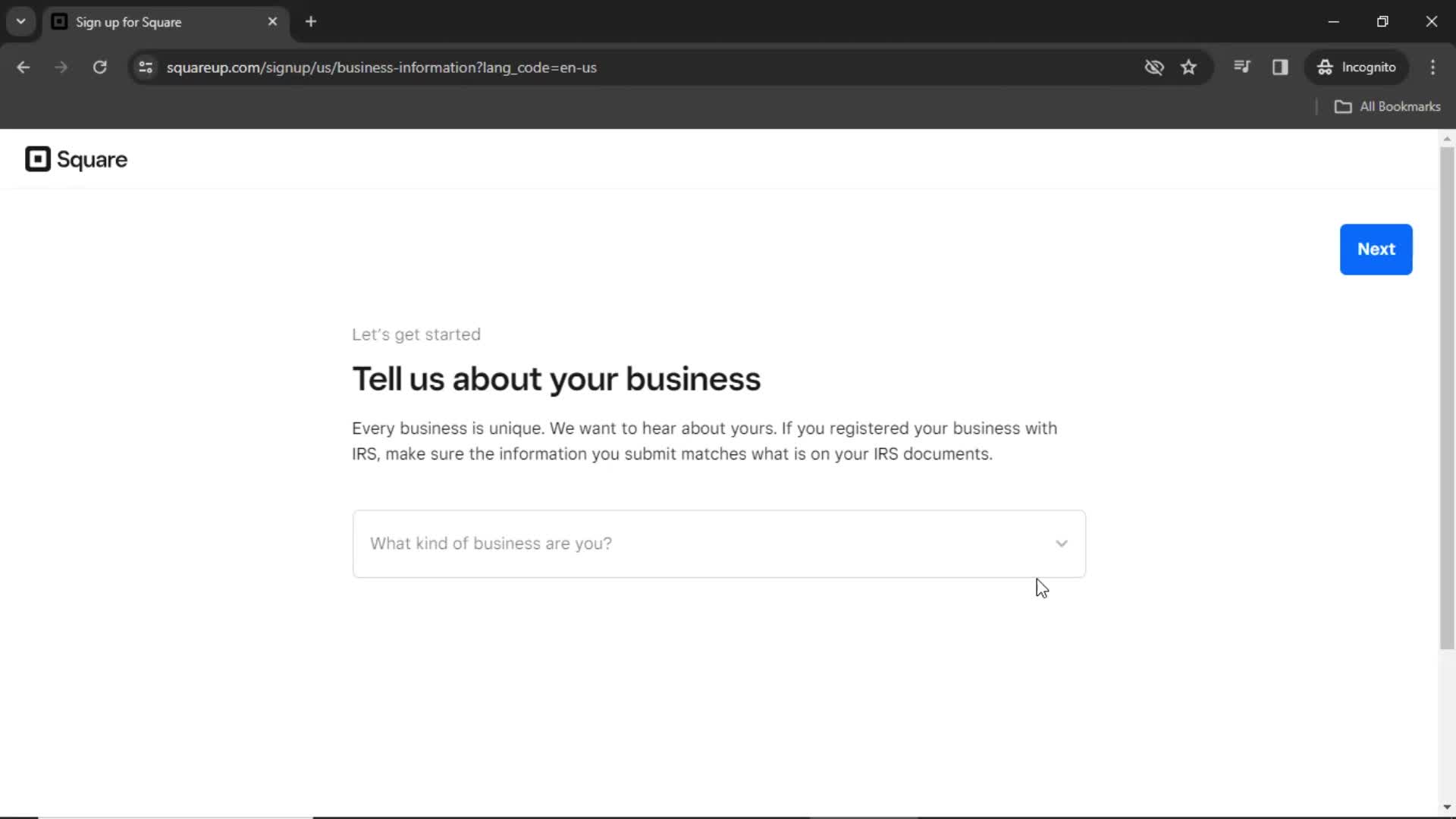Viewport: 1456px width, 819px height.
Task: Reload the page
Action: point(99,67)
